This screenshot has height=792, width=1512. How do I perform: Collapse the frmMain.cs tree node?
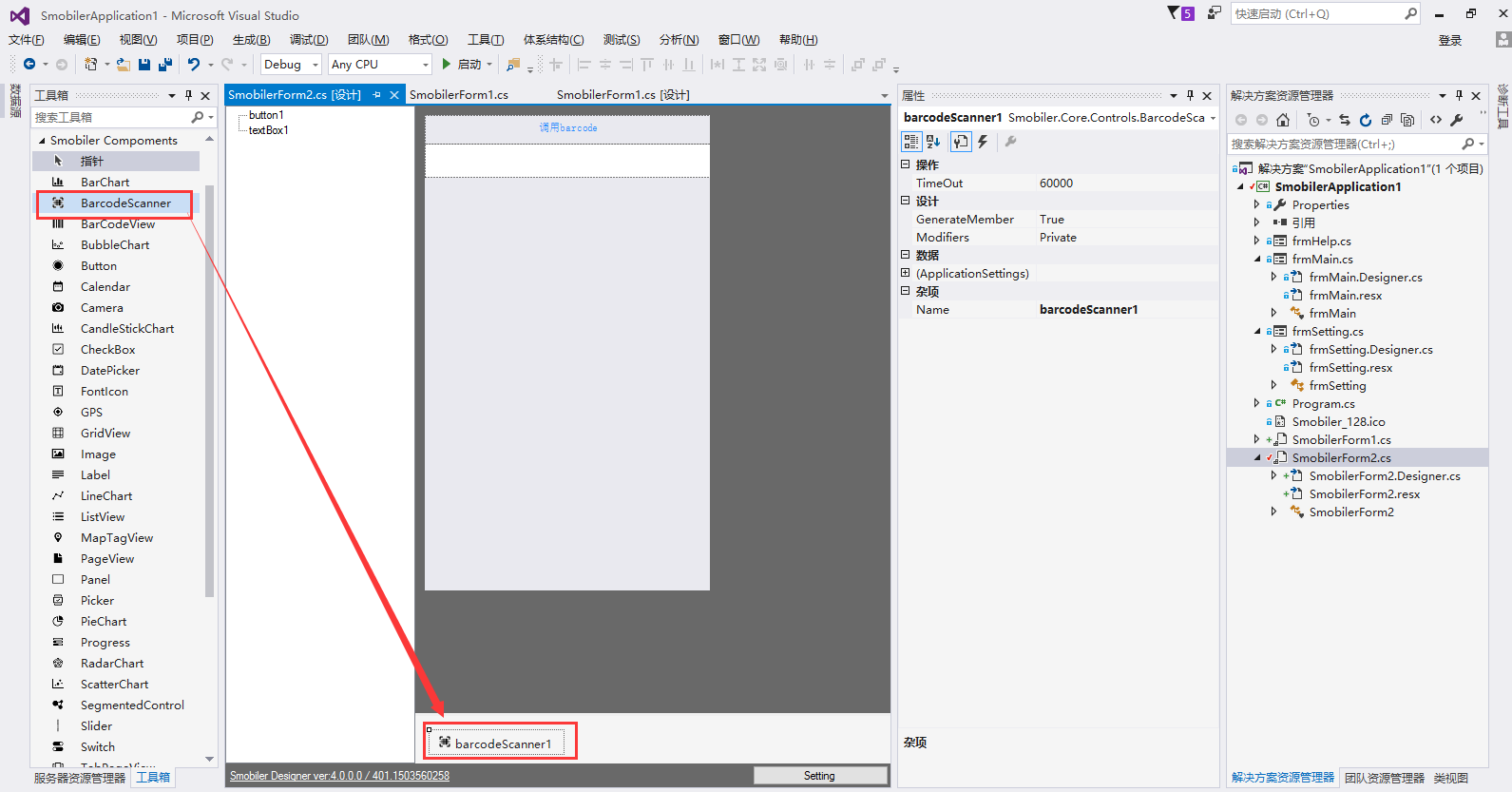[x=1256, y=259]
